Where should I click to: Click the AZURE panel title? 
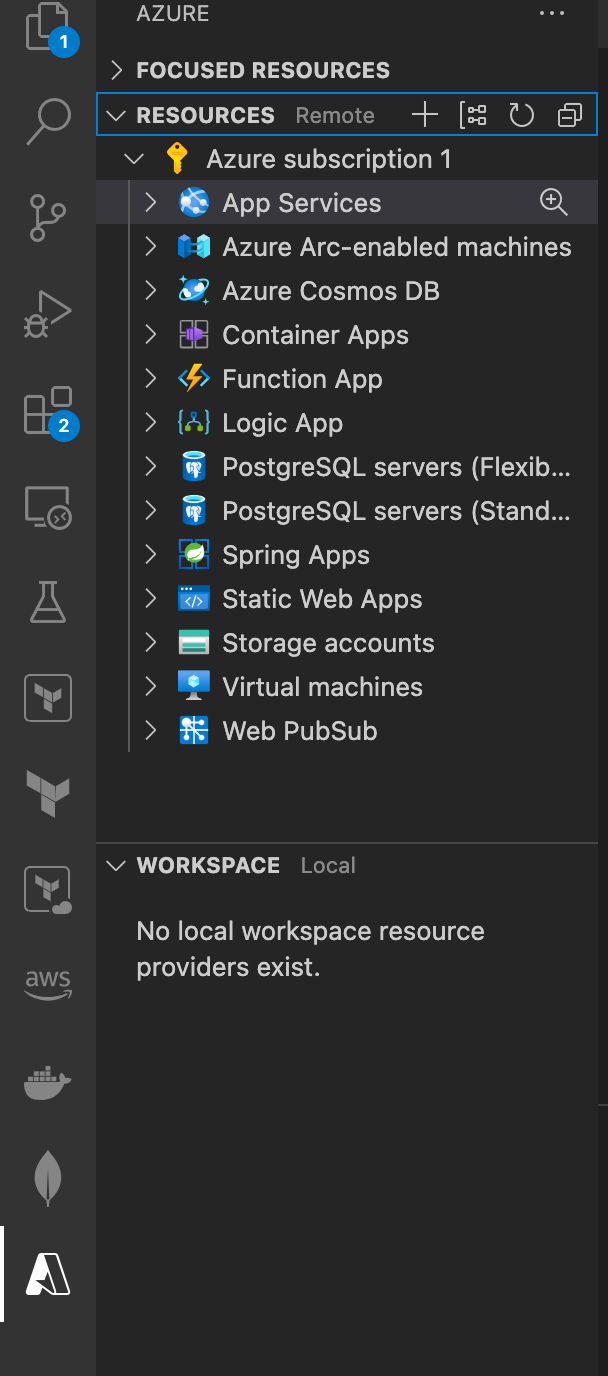coord(173,14)
